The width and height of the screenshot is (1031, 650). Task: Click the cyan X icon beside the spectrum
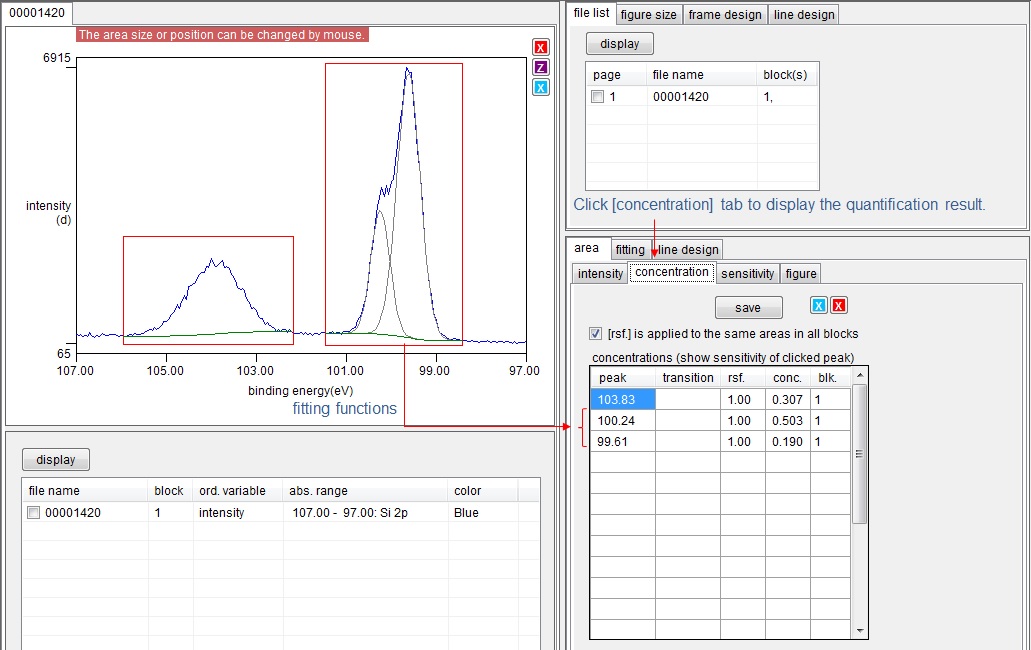(x=541, y=87)
